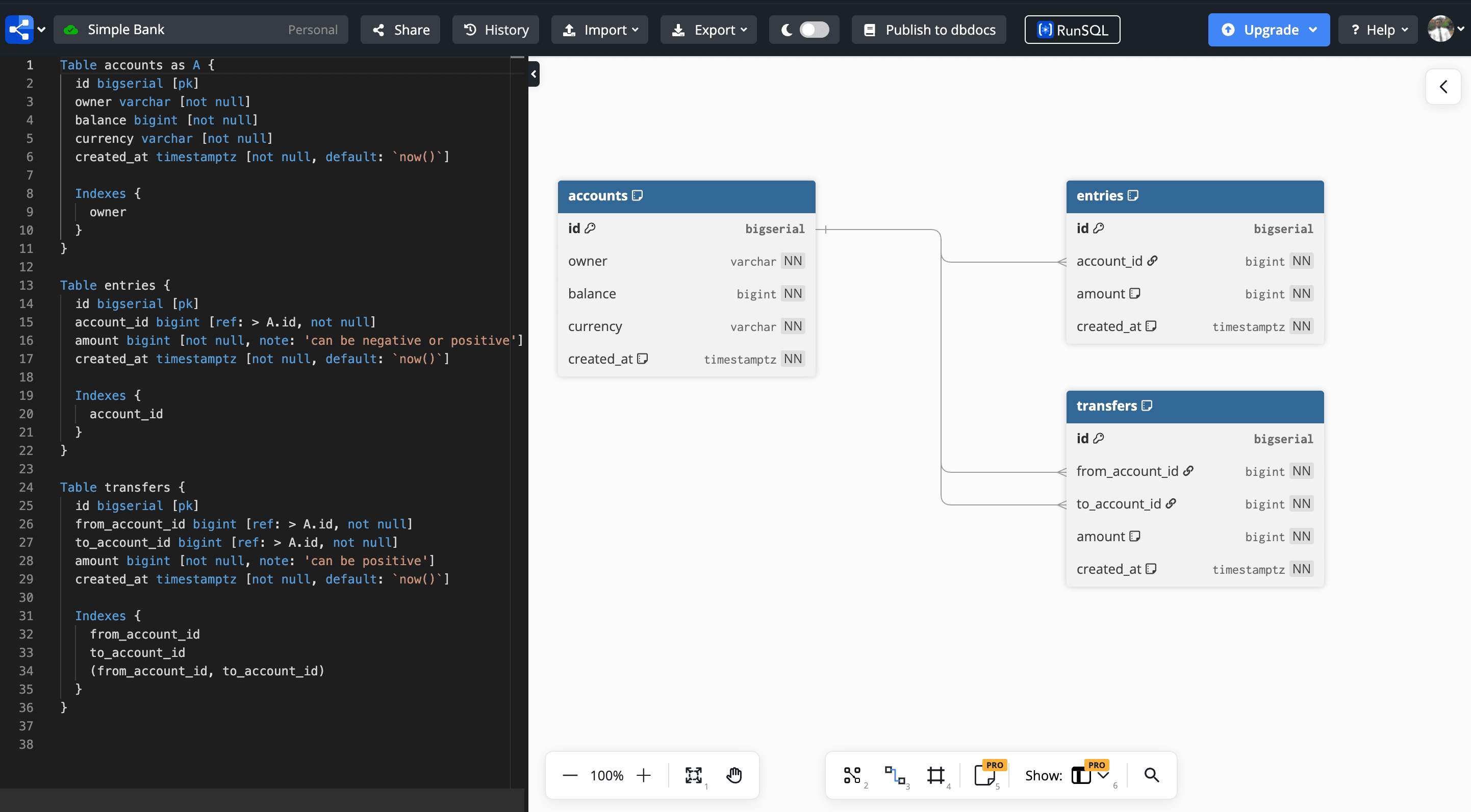Zoom in with the plus button

pos(644,775)
